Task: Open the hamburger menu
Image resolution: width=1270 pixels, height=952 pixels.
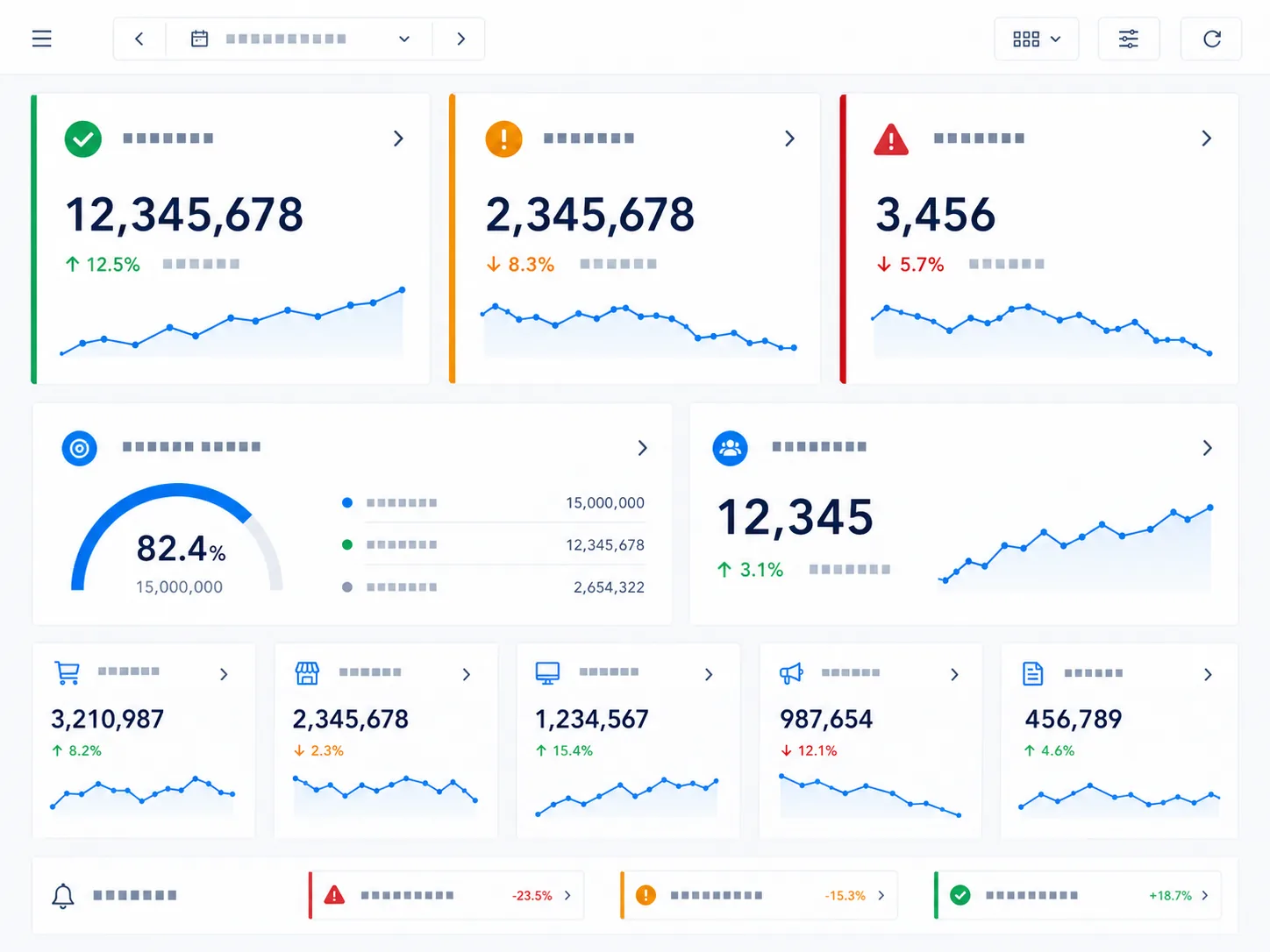Action: pyautogui.click(x=41, y=39)
